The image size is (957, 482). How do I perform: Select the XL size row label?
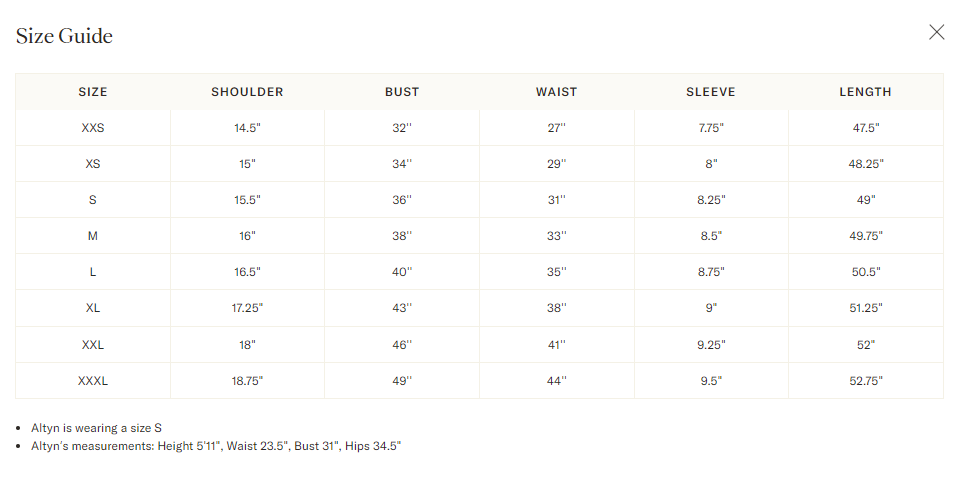(x=93, y=308)
